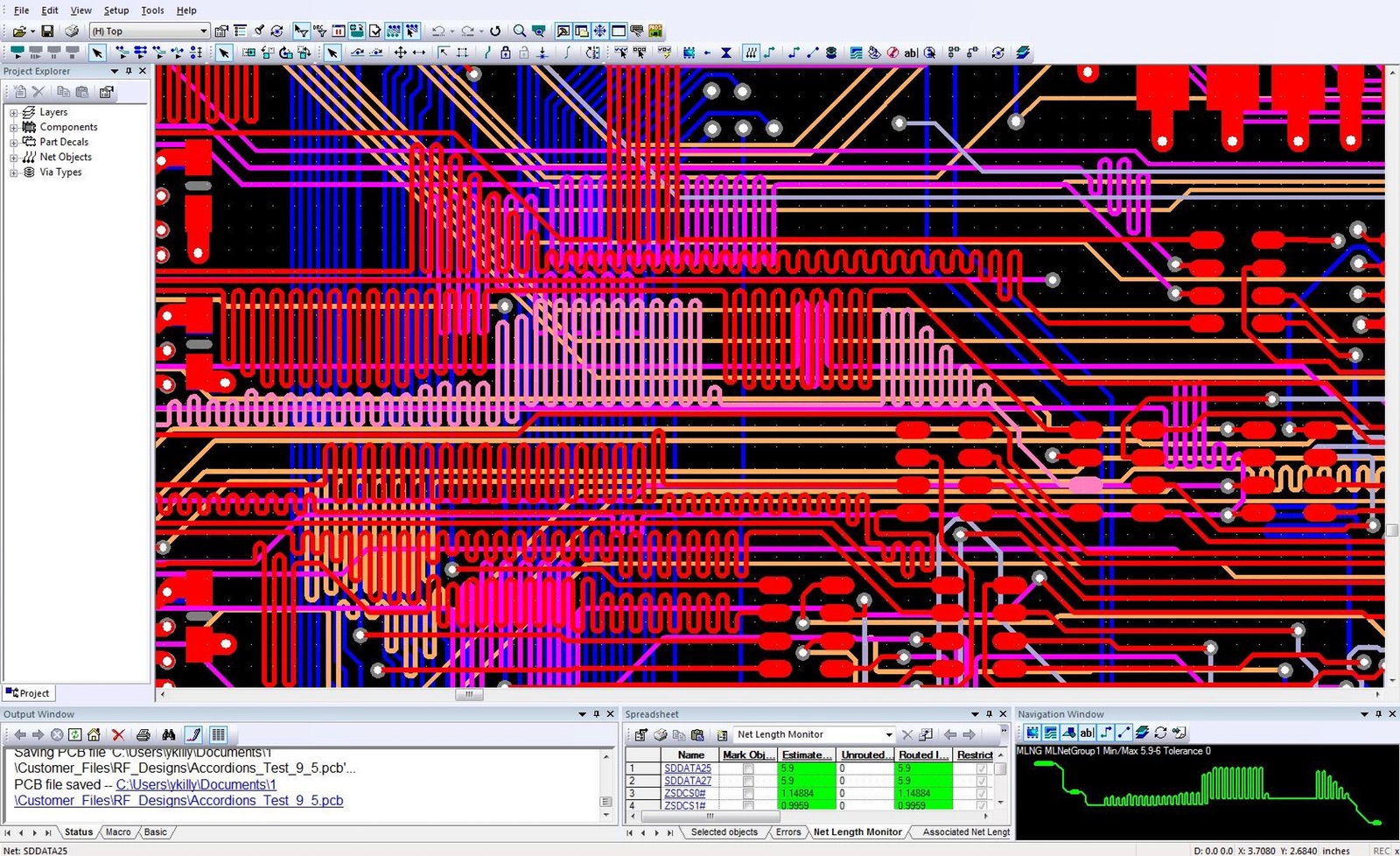Image resolution: width=1400 pixels, height=856 pixels.
Task: Click the closed padlock Lock icon
Action: pos(506,53)
